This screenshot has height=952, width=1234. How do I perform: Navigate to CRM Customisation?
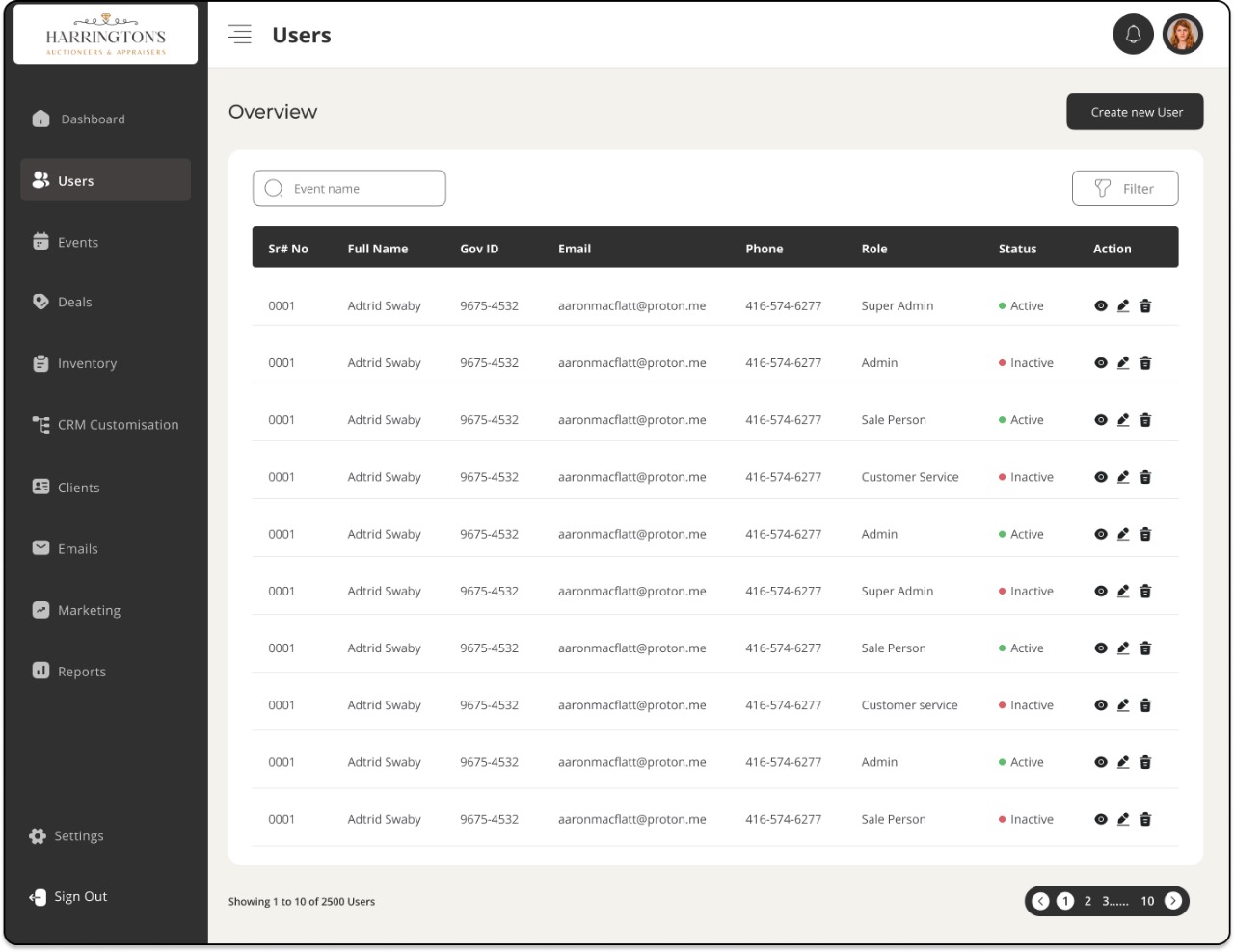(x=118, y=425)
